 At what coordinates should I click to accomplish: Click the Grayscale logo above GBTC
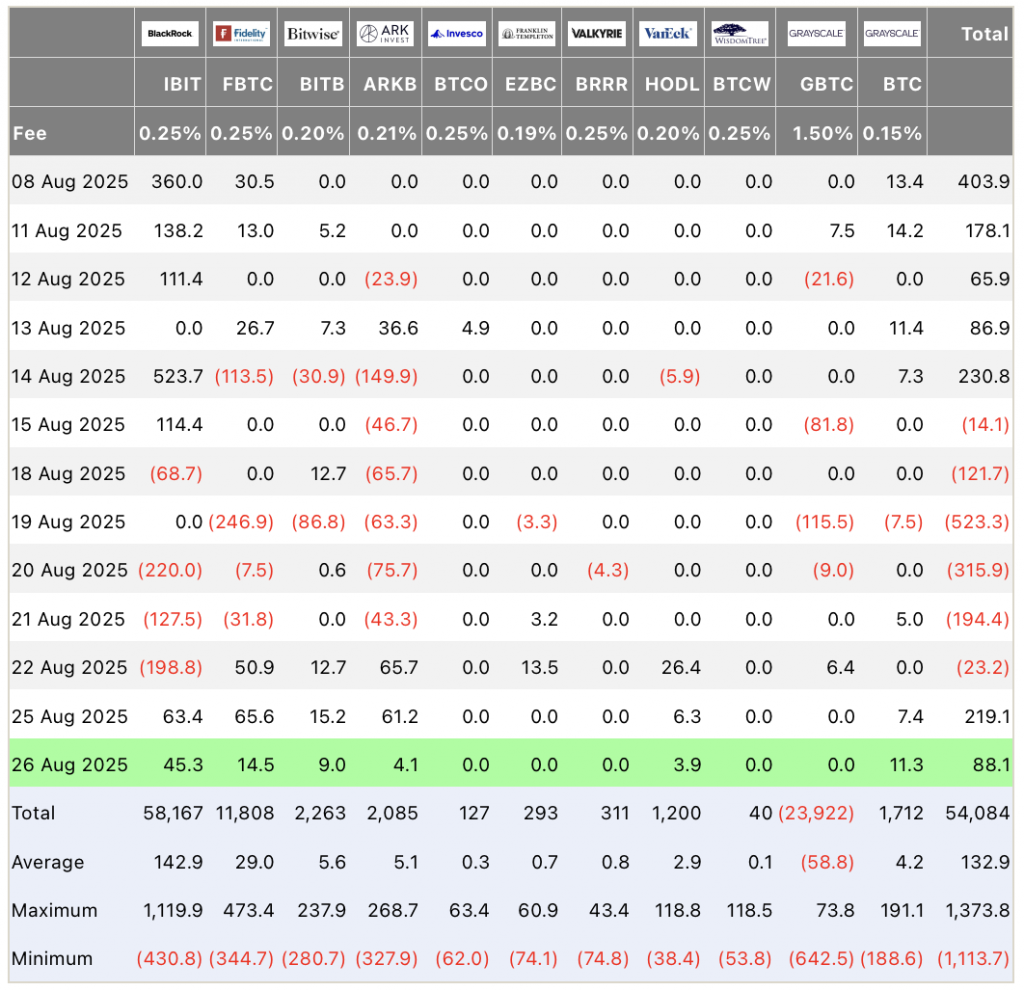[816, 33]
